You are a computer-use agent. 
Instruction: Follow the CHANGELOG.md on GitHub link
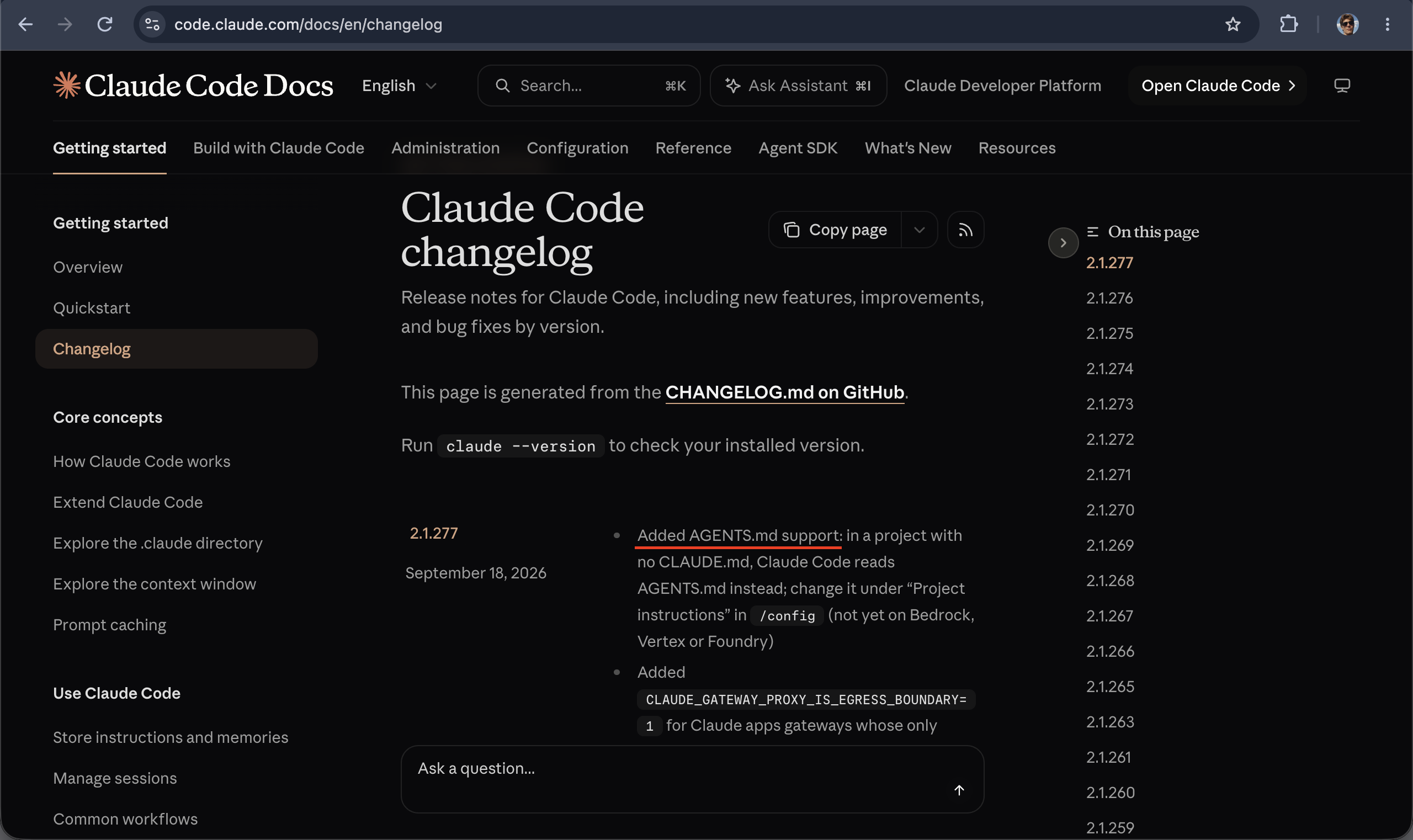tap(784, 392)
